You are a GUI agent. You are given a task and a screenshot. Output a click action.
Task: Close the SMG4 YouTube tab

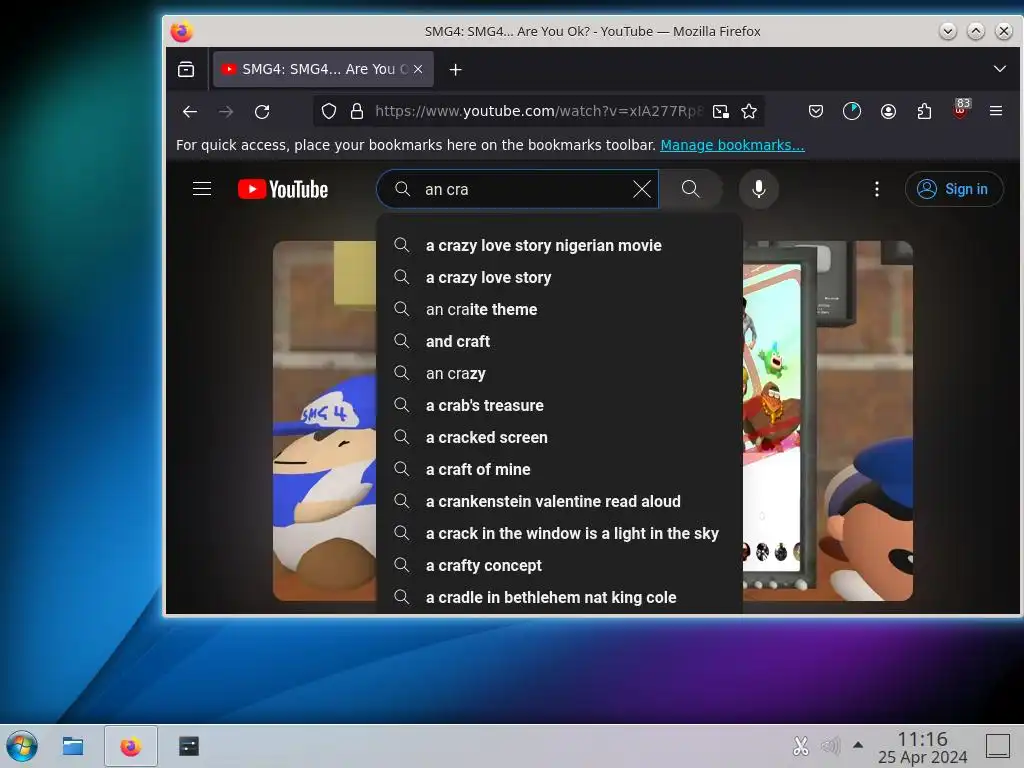(x=418, y=69)
